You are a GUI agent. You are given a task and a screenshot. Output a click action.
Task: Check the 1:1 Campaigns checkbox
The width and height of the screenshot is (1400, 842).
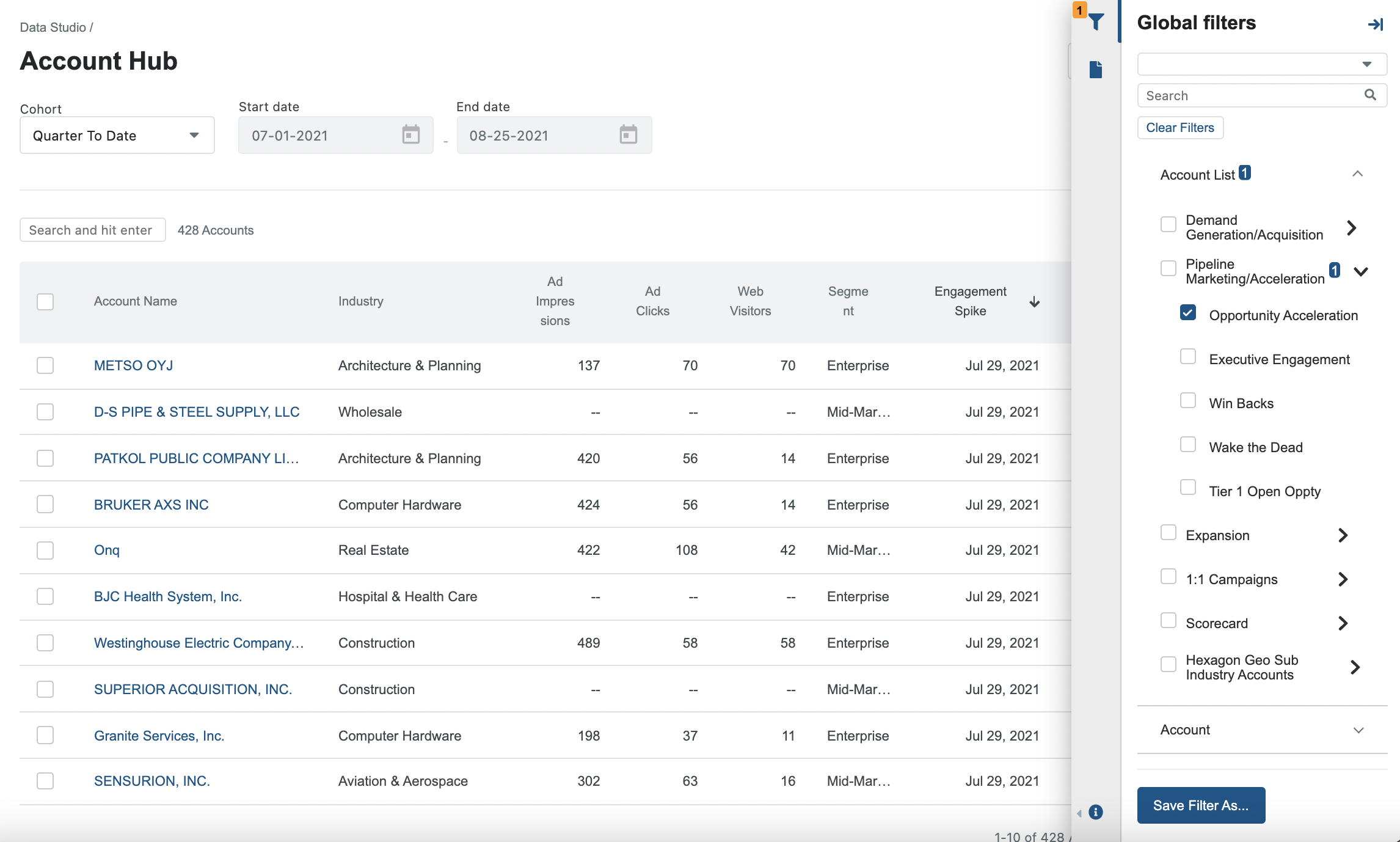pyautogui.click(x=1168, y=576)
